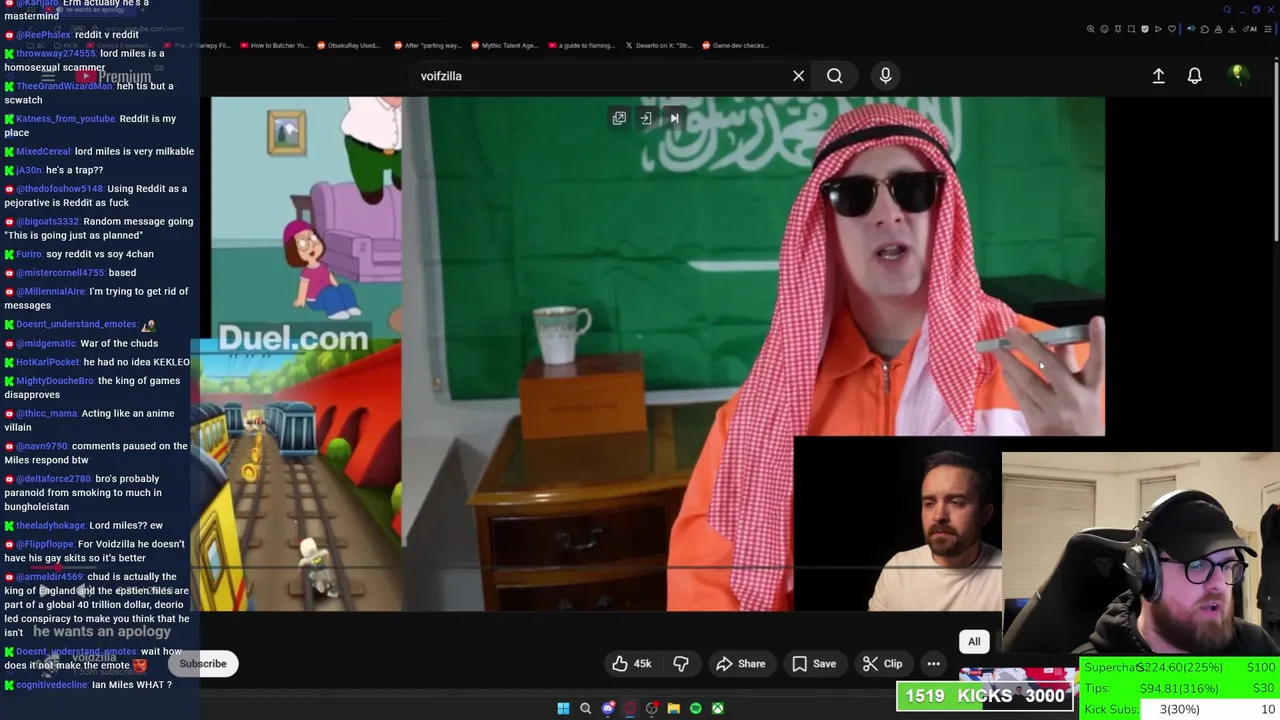This screenshot has height=720, width=1280.
Task: Click the Subscribe button
Action: click(x=203, y=664)
